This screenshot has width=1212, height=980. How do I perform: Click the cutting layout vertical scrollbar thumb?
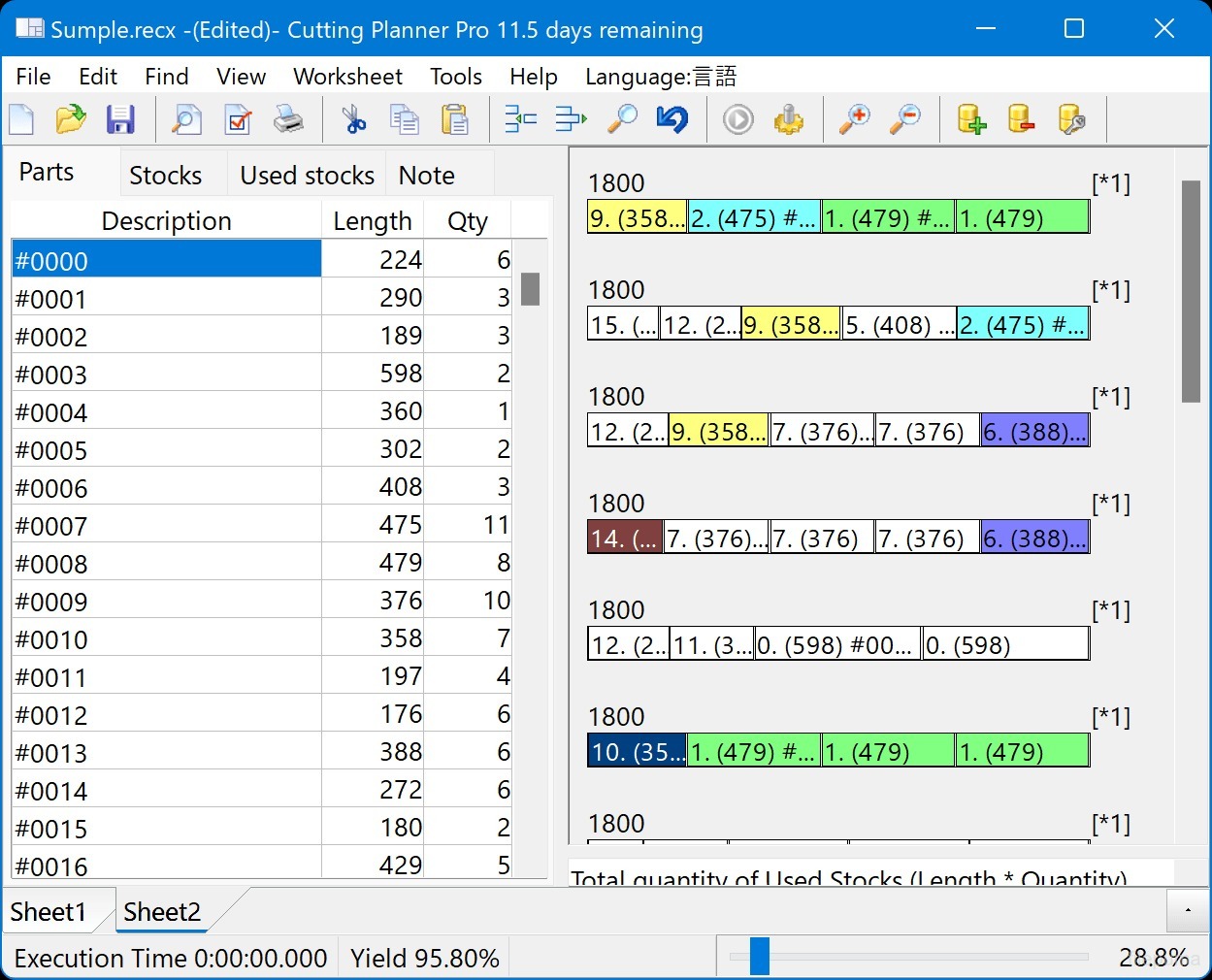tap(1191, 291)
